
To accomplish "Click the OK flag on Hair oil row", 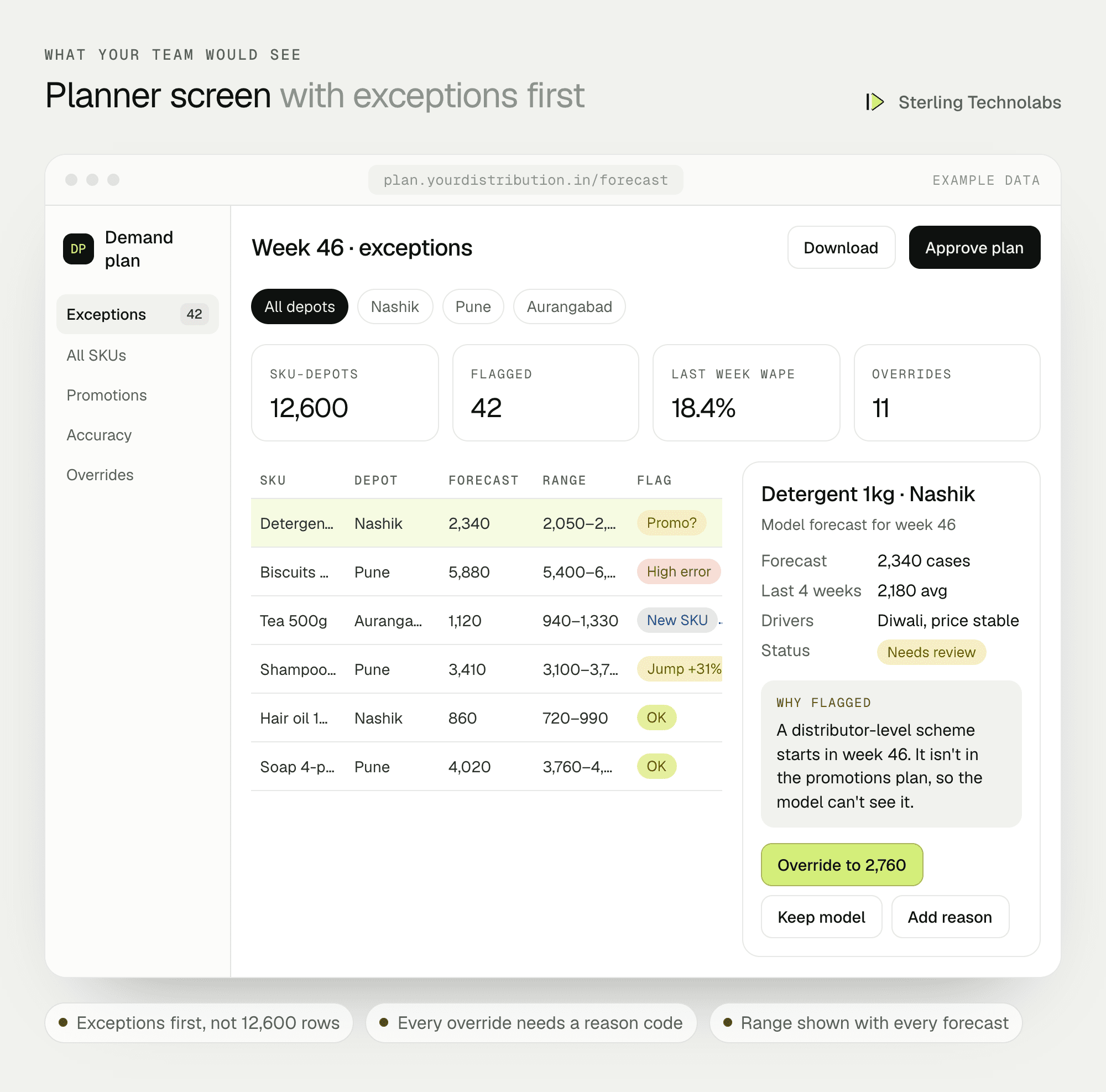I will click(x=656, y=717).
